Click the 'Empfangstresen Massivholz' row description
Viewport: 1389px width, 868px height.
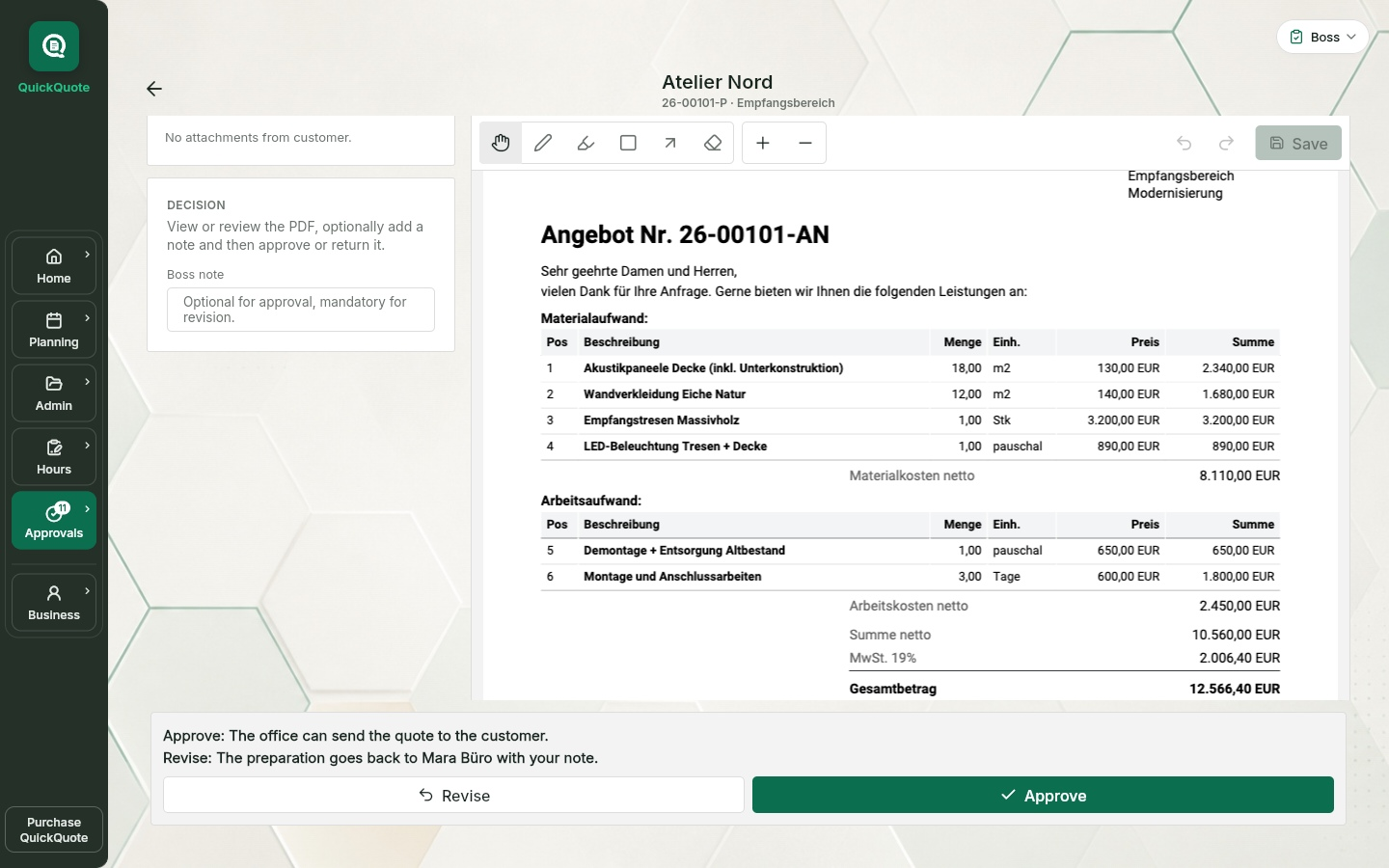(662, 420)
